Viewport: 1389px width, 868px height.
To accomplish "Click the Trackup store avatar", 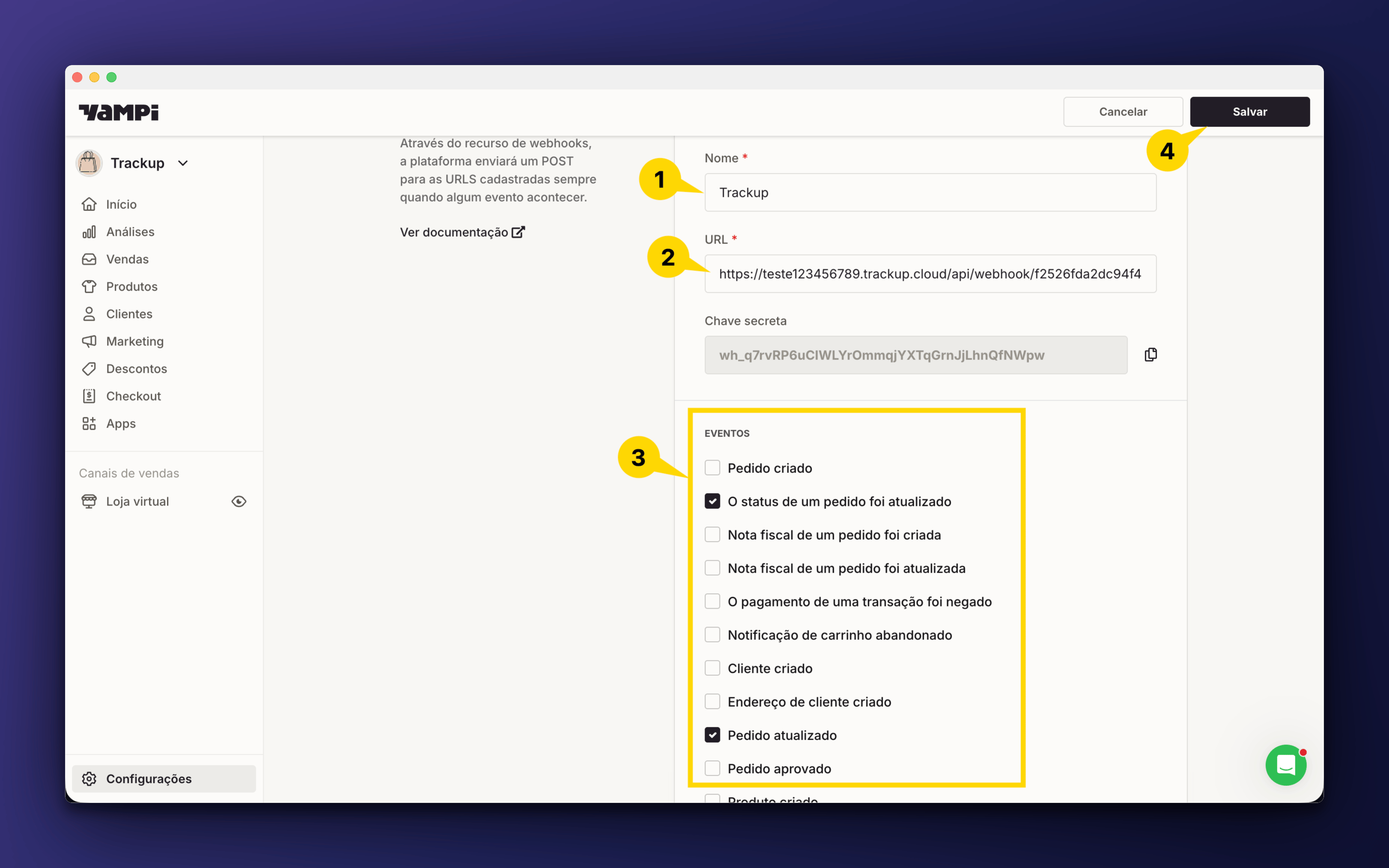I will [x=89, y=163].
